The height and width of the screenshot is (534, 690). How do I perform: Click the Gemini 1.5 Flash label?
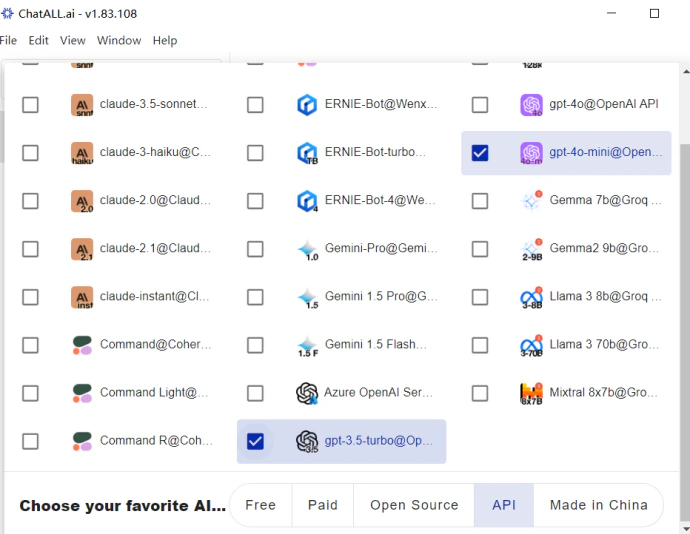pos(376,344)
